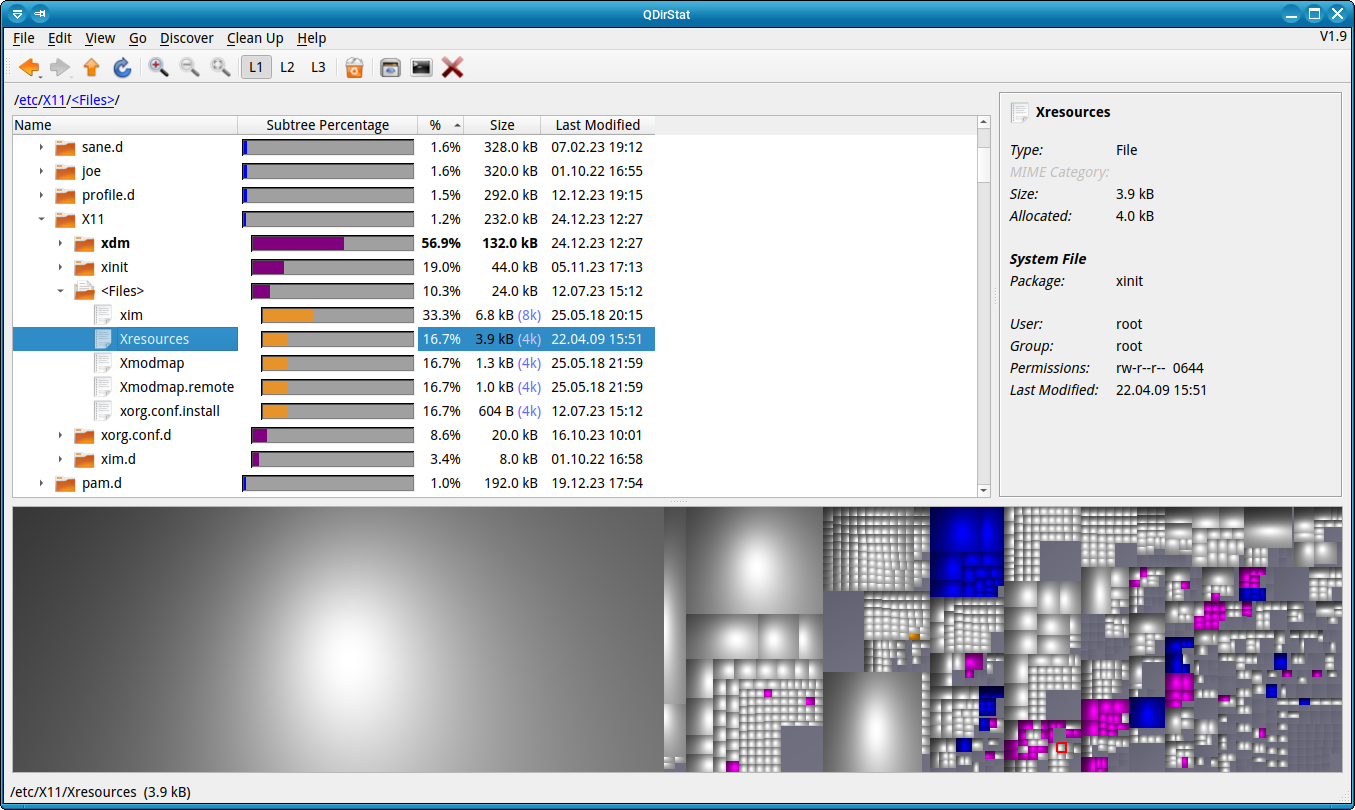This screenshot has width=1355, height=810.
Task: Open the Discover menu
Action: pos(187,38)
